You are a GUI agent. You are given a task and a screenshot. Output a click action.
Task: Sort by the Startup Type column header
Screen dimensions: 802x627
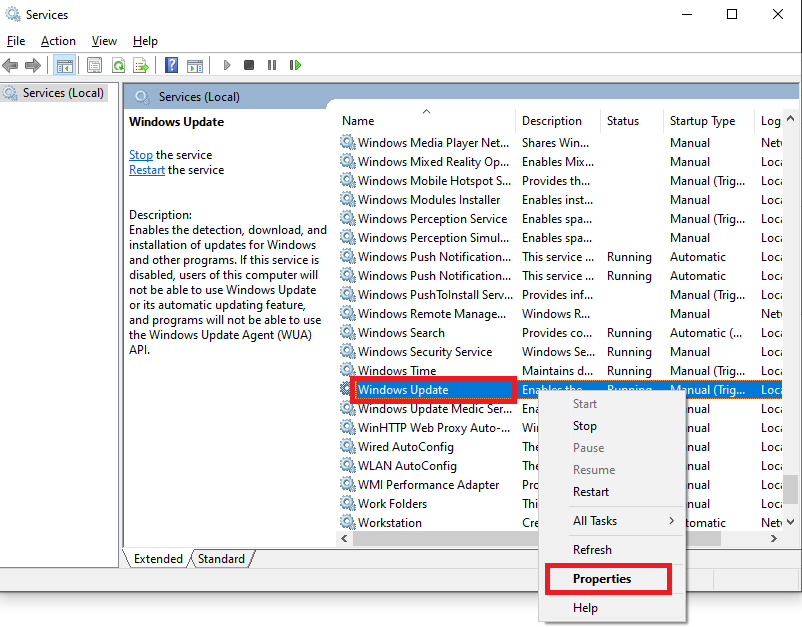point(702,121)
